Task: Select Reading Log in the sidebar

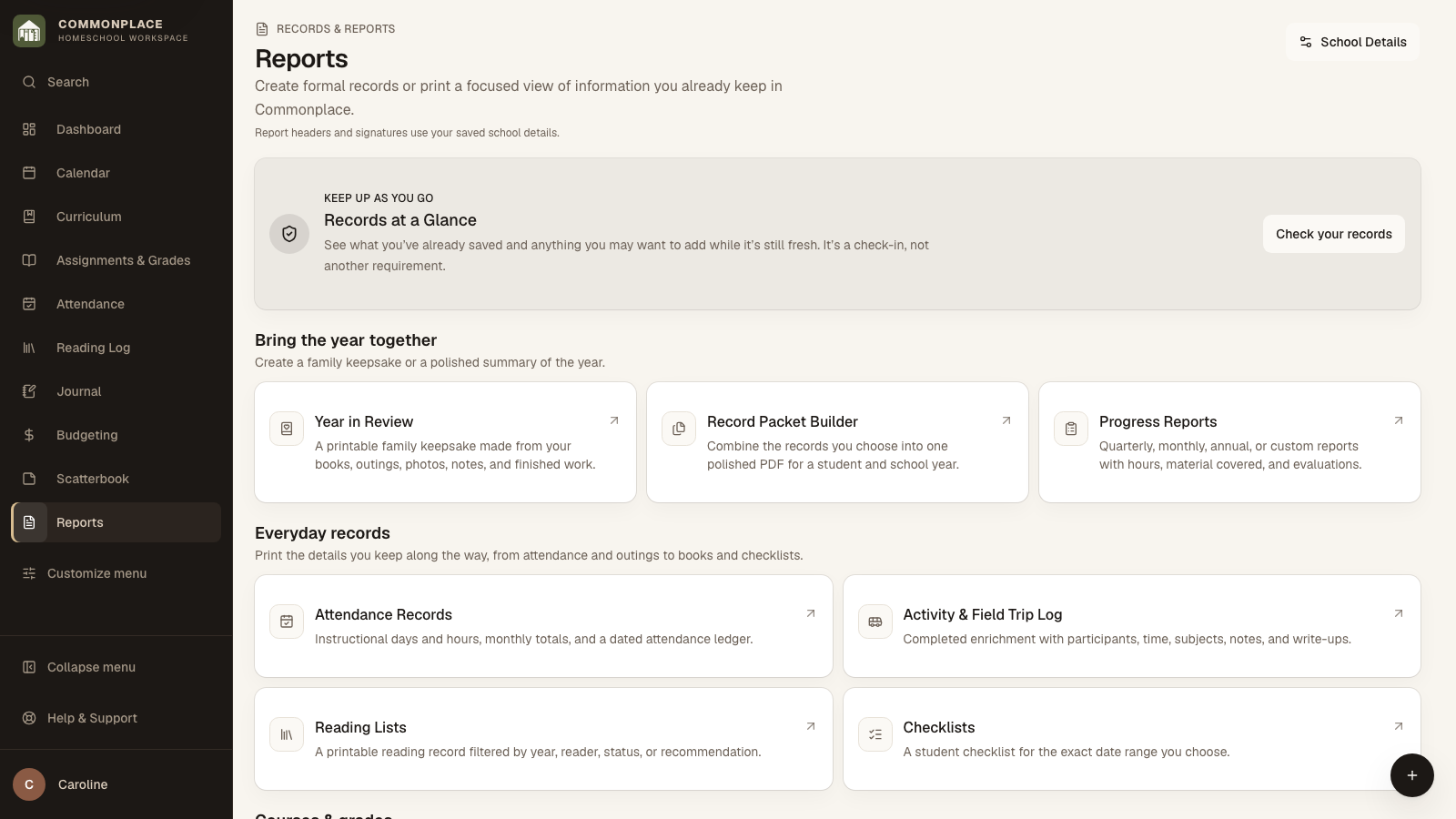Action: pyautogui.click(x=116, y=348)
